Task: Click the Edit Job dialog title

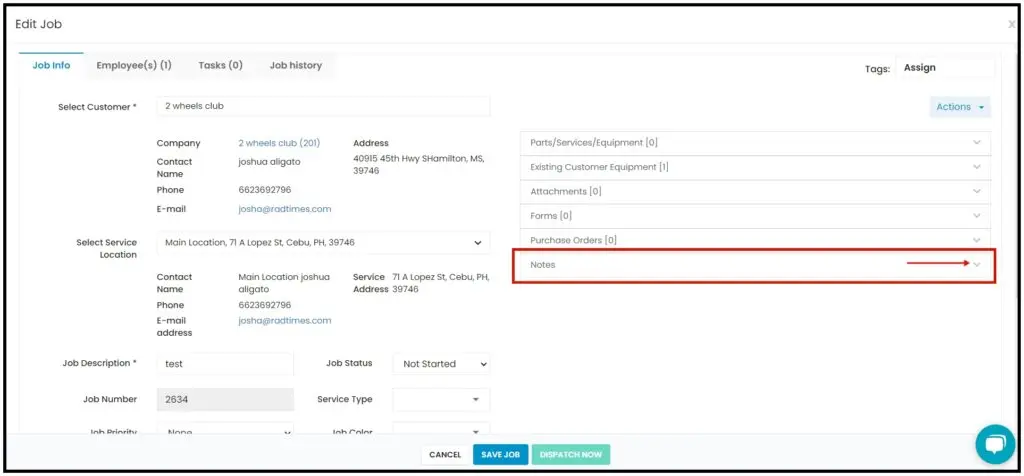Action: [39, 24]
